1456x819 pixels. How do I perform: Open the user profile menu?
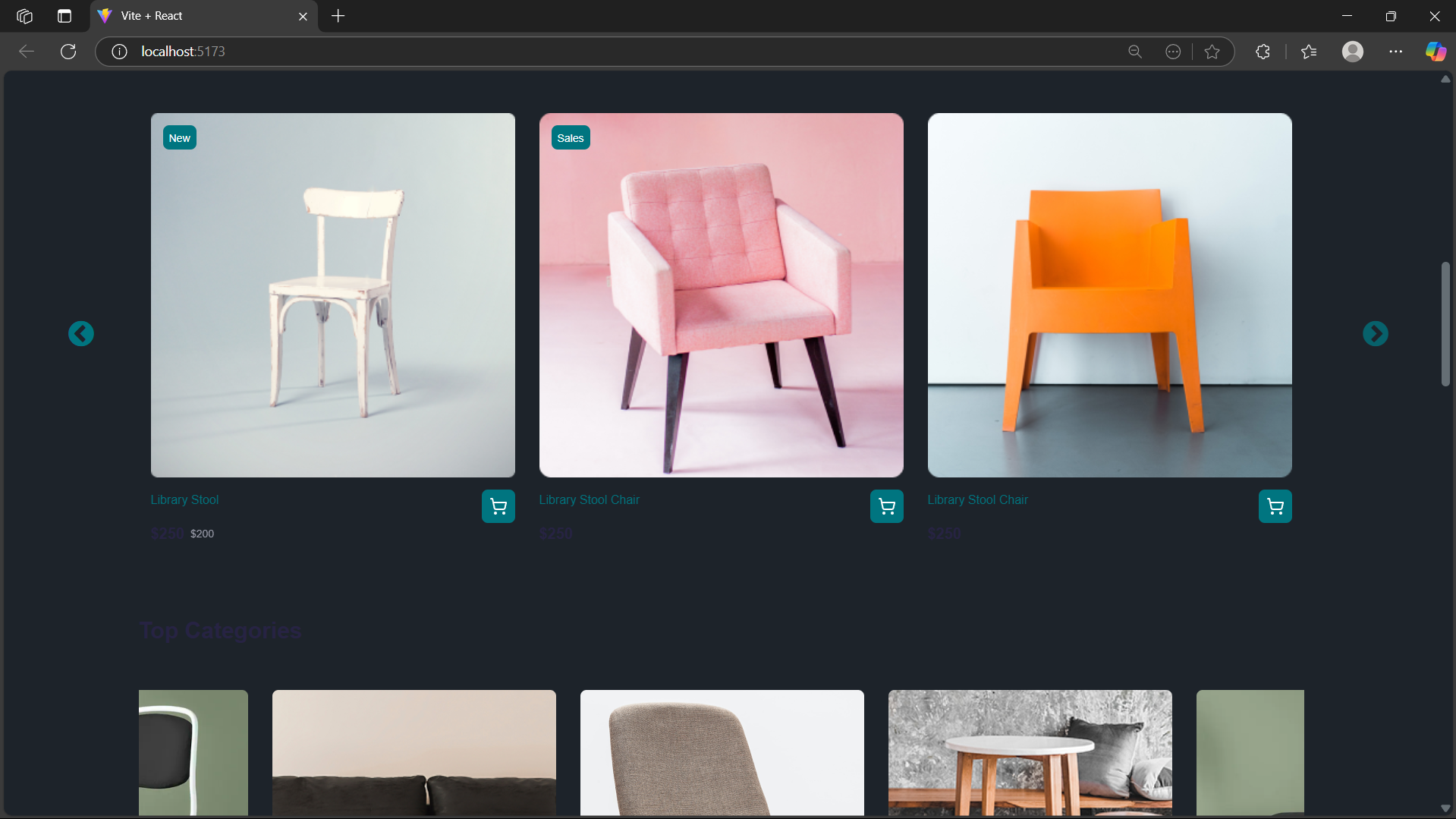[x=1352, y=52]
